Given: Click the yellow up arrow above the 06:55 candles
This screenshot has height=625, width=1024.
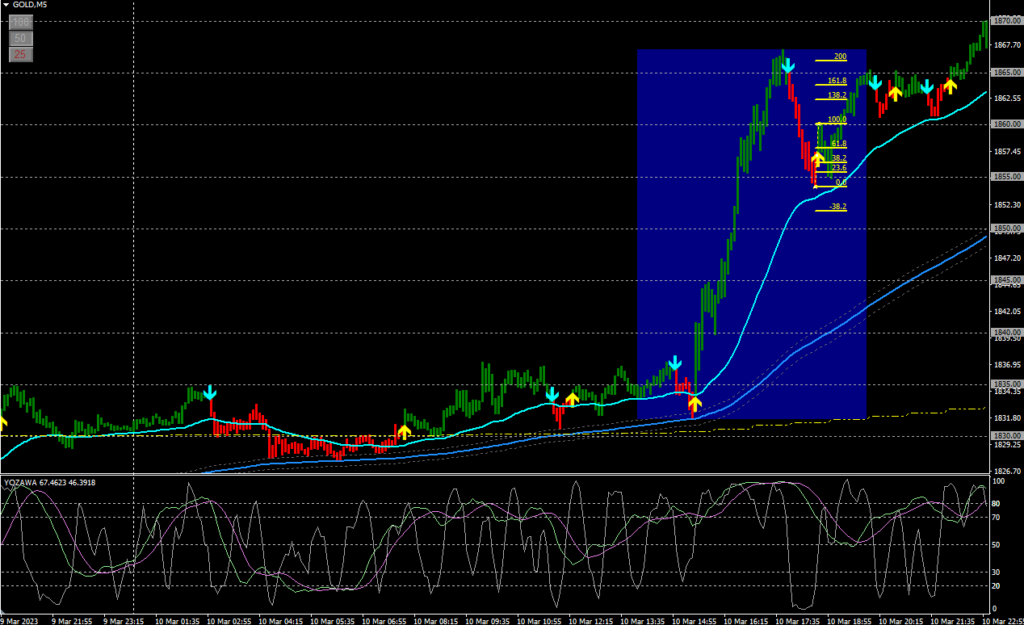Looking at the screenshot, I should pos(404,432).
